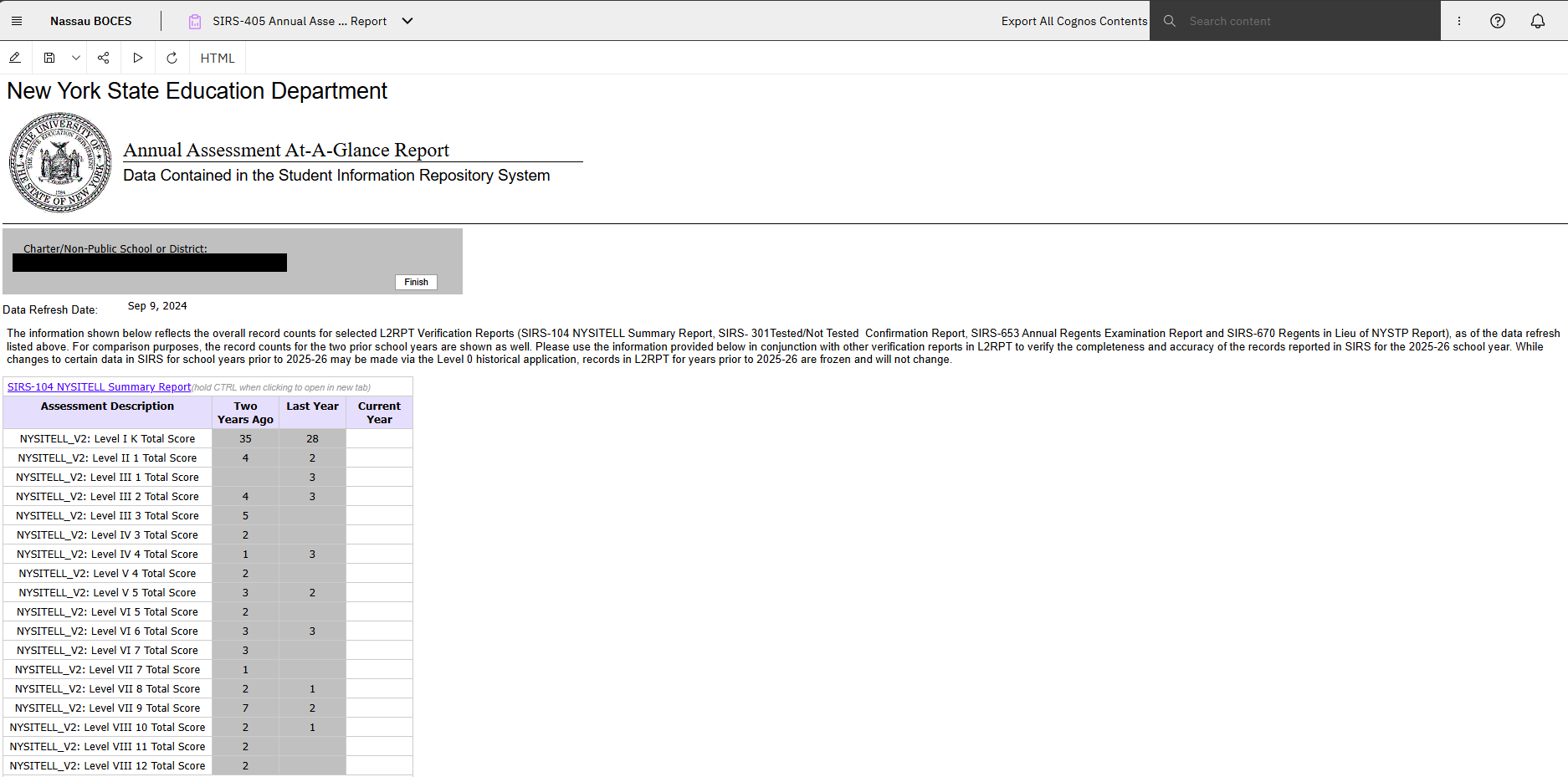Select row NYSITELL_V2: Level III 1 Total Score

tap(208, 477)
